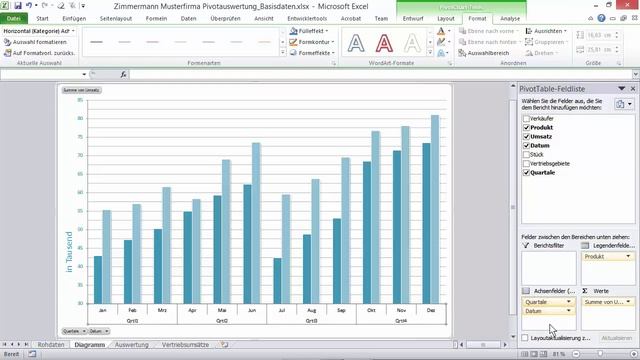Open the Rohdaten worksheet tab
640x360 pixels.
click(x=51, y=344)
